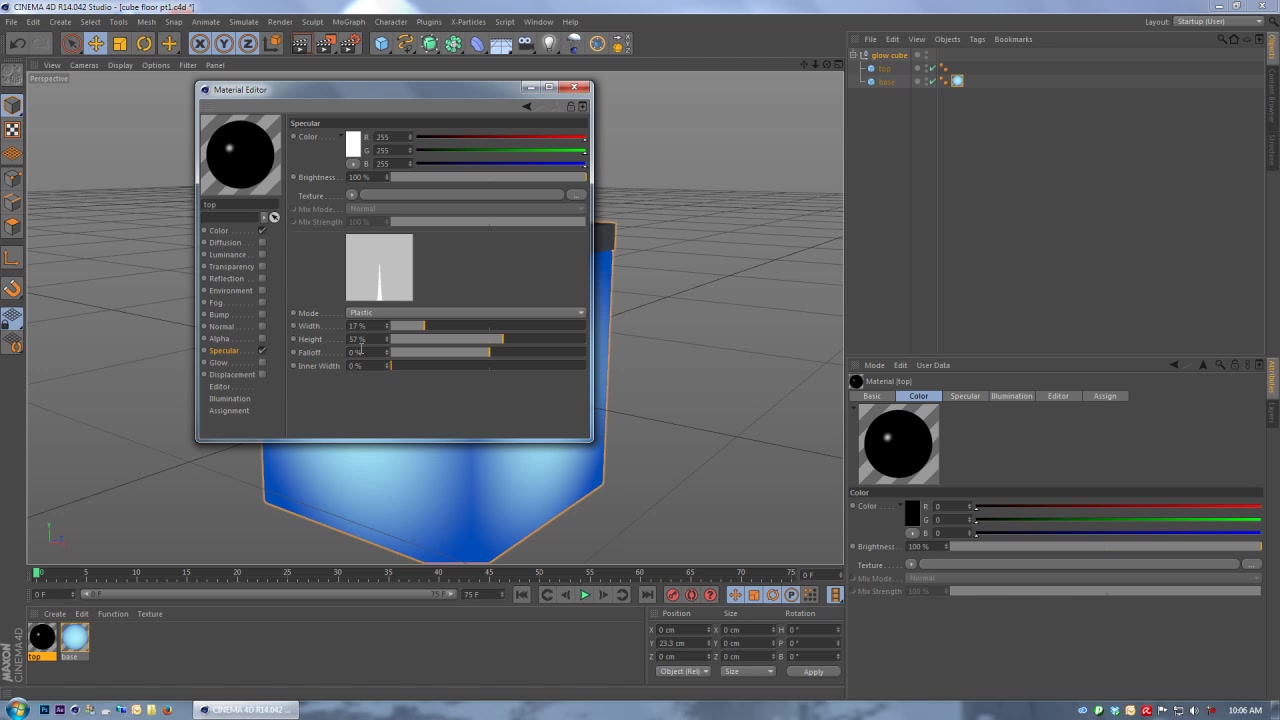The height and width of the screenshot is (720, 1280).
Task: Toggle the visibility dot for glow cube
Action: point(926,53)
